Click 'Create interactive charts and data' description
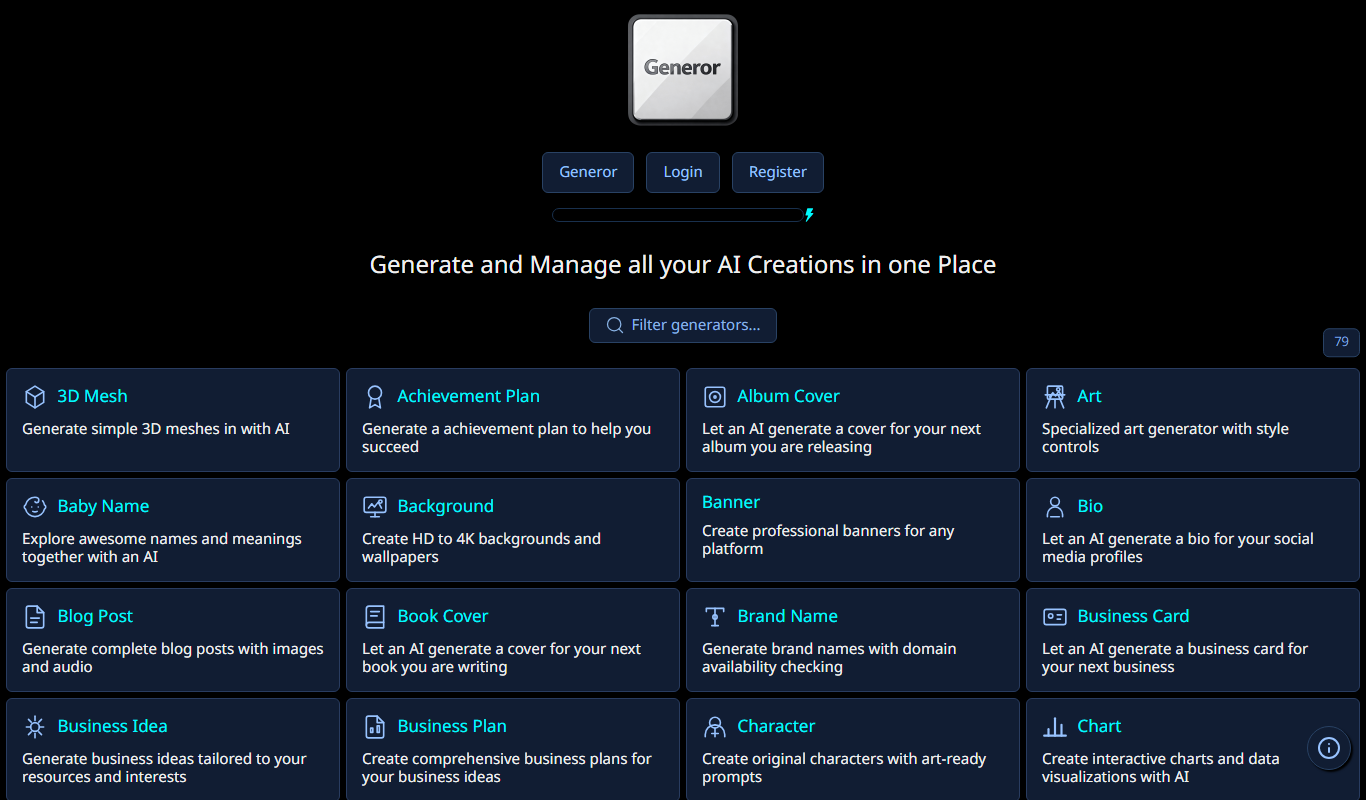The width and height of the screenshot is (1366, 800). coord(1160,768)
